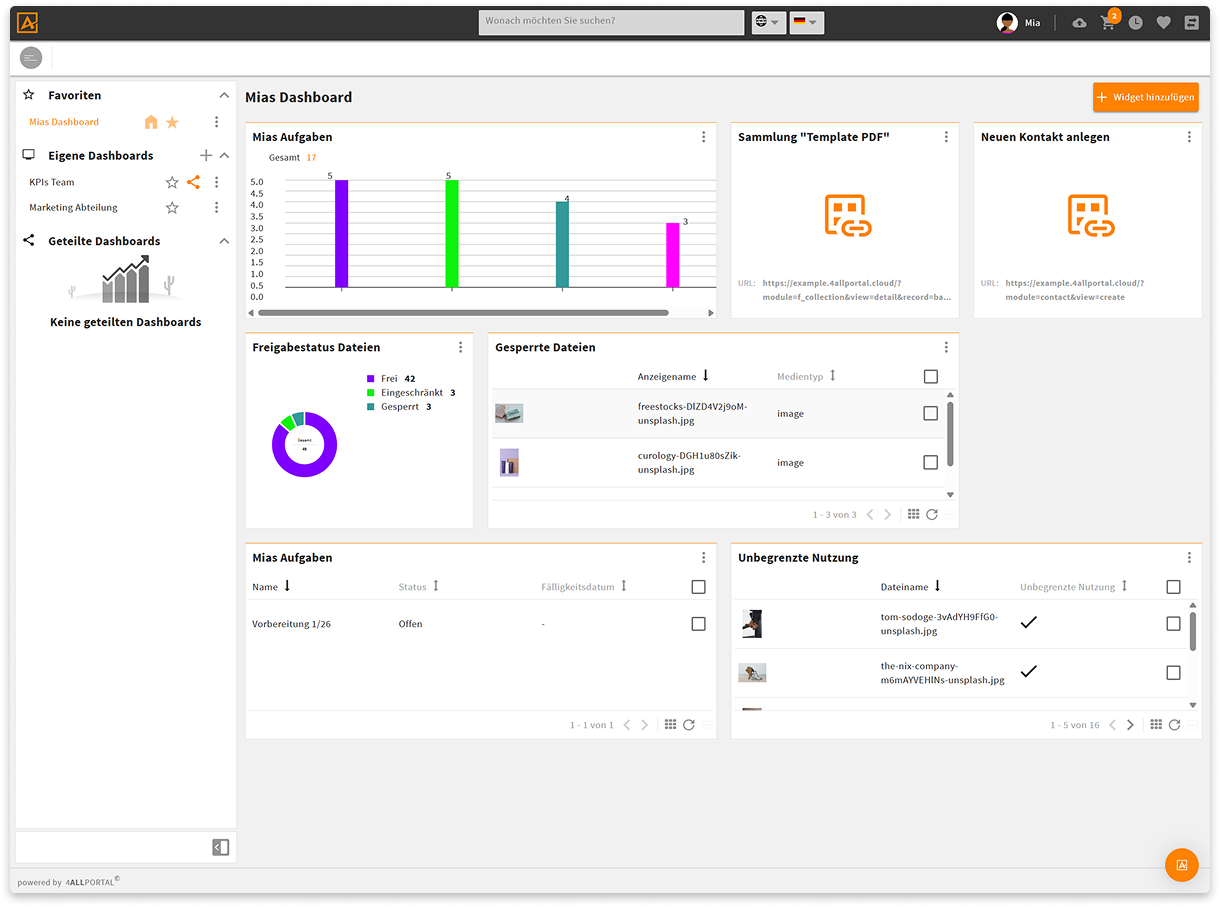
Task: Refresh the Gesperrte Dateien table
Action: [932, 514]
